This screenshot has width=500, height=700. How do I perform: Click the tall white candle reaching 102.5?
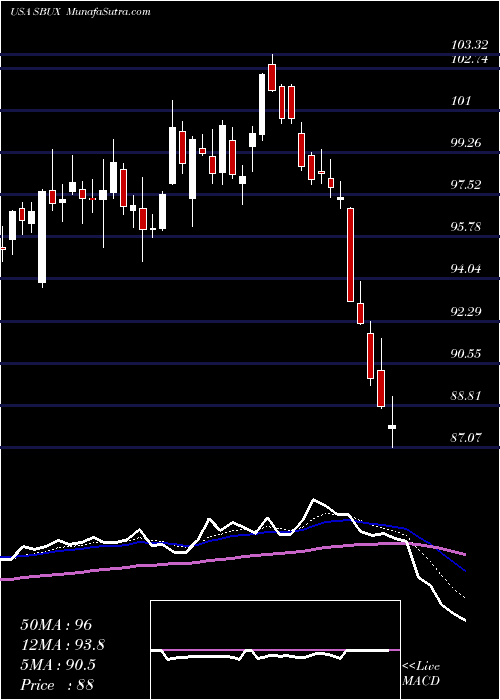tap(262, 104)
